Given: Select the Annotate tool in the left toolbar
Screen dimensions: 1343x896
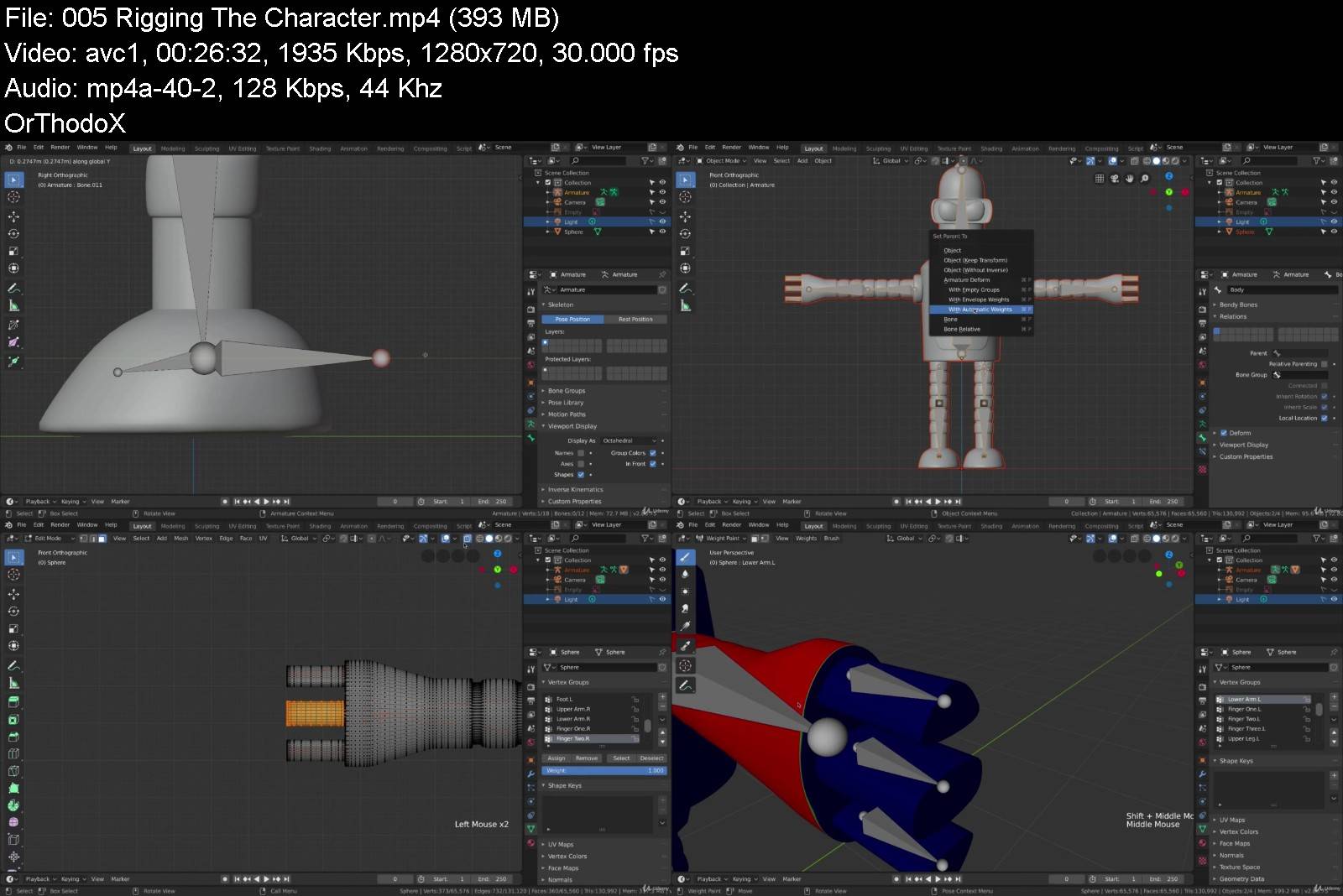Looking at the screenshot, I should 13,286.
